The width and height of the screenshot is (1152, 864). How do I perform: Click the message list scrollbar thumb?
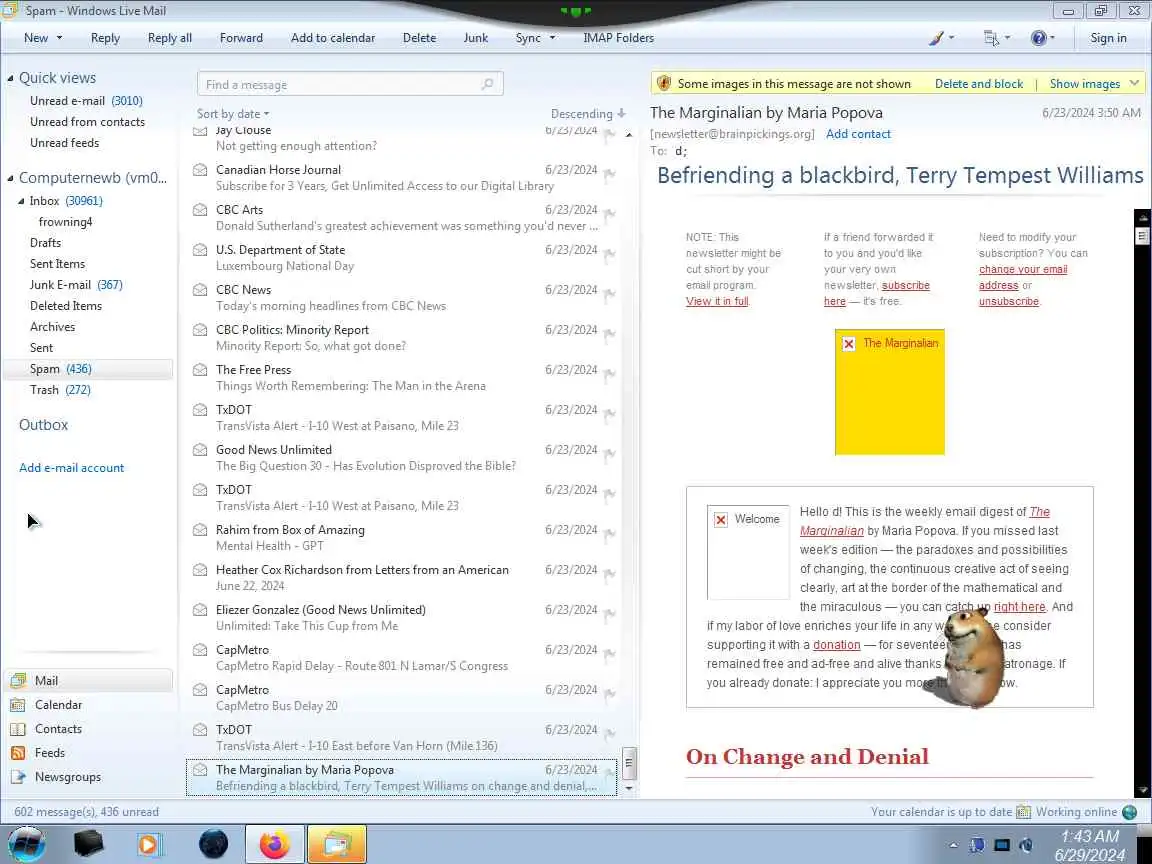click(629, 763)
